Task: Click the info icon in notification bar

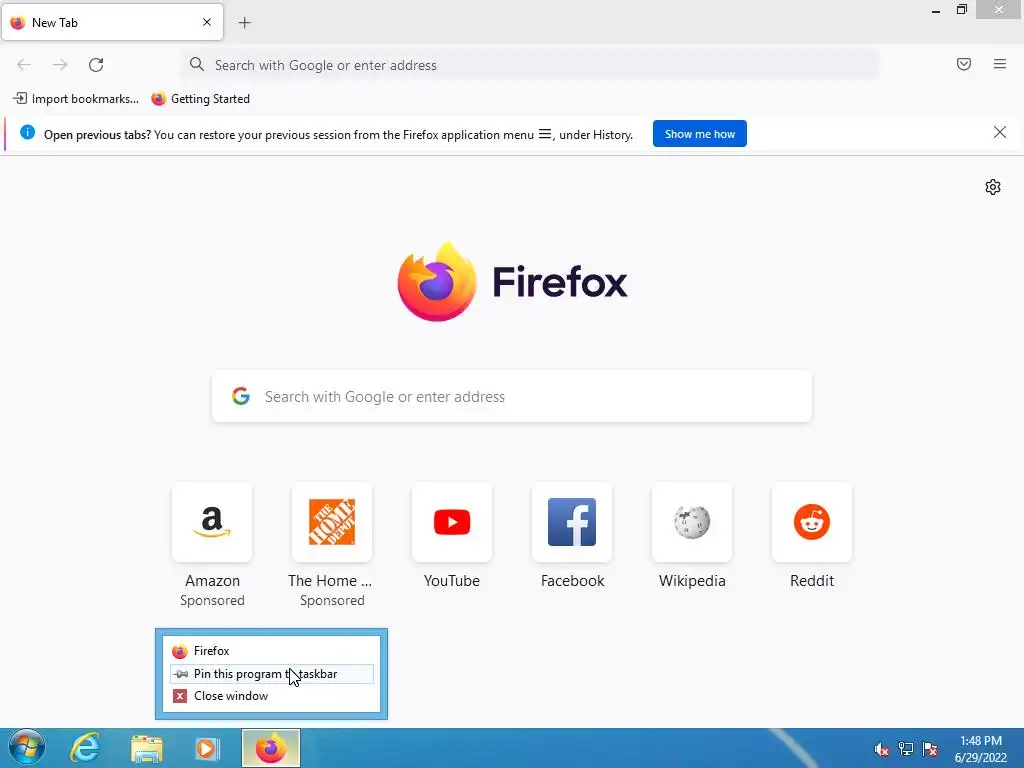Action: [27, 132]
